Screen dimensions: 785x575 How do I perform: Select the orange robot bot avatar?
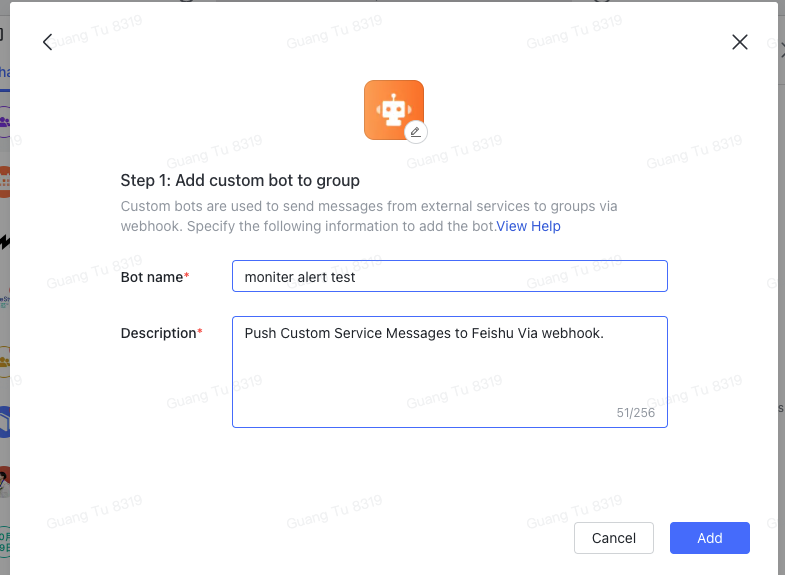(x=394, y=110)
